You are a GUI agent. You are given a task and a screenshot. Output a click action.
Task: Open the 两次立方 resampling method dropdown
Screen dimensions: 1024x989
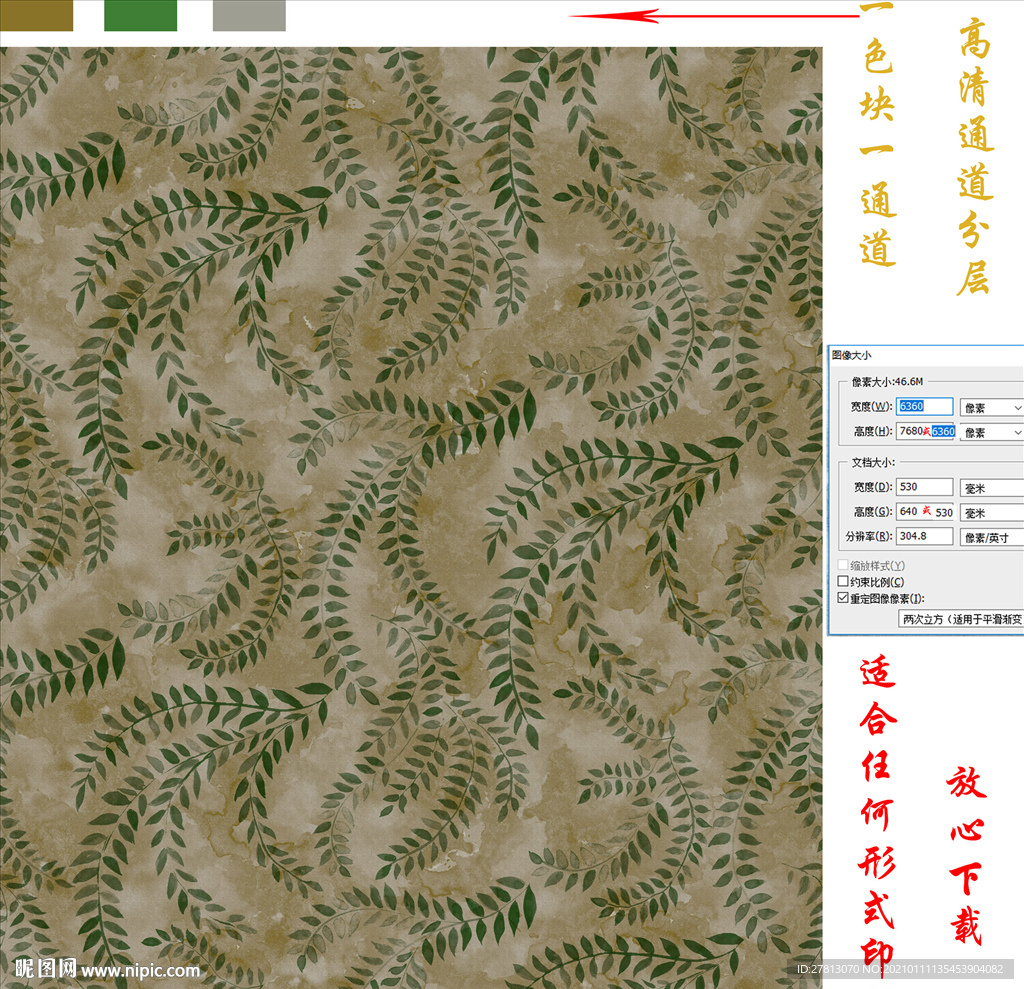pos(961,619)
